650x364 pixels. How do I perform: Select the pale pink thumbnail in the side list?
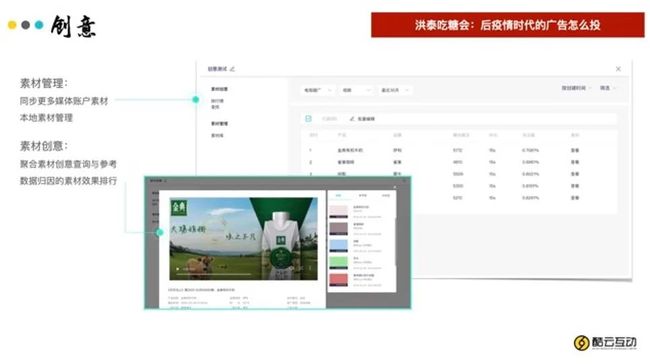click(x=339, y=211)
